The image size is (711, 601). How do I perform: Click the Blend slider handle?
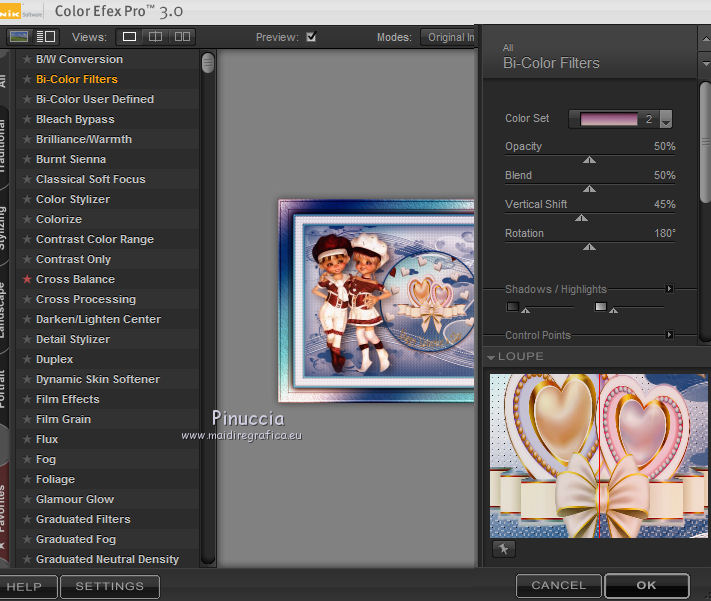(589, 189)
